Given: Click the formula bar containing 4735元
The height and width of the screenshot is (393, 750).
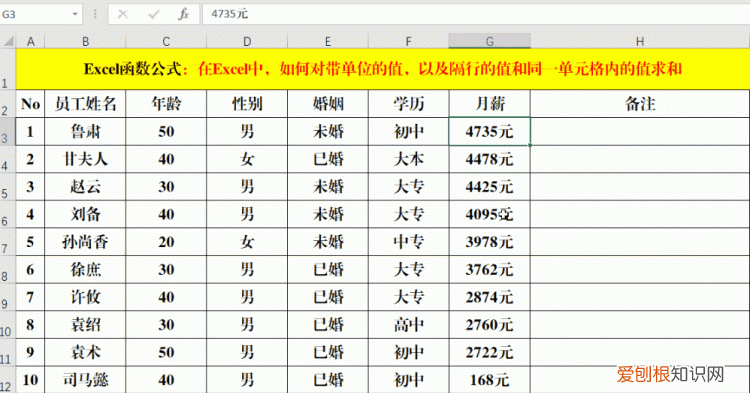Looking at the screenshot, I should [476, 14].
